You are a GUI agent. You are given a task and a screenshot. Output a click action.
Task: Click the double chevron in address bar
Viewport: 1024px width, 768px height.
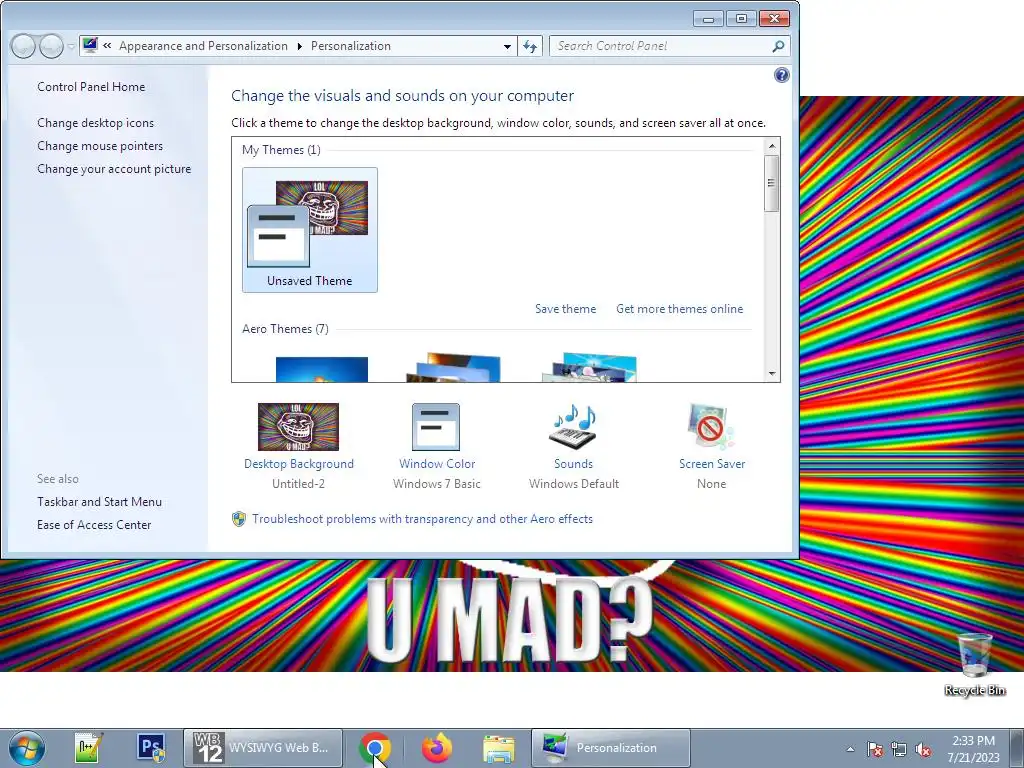107,46
